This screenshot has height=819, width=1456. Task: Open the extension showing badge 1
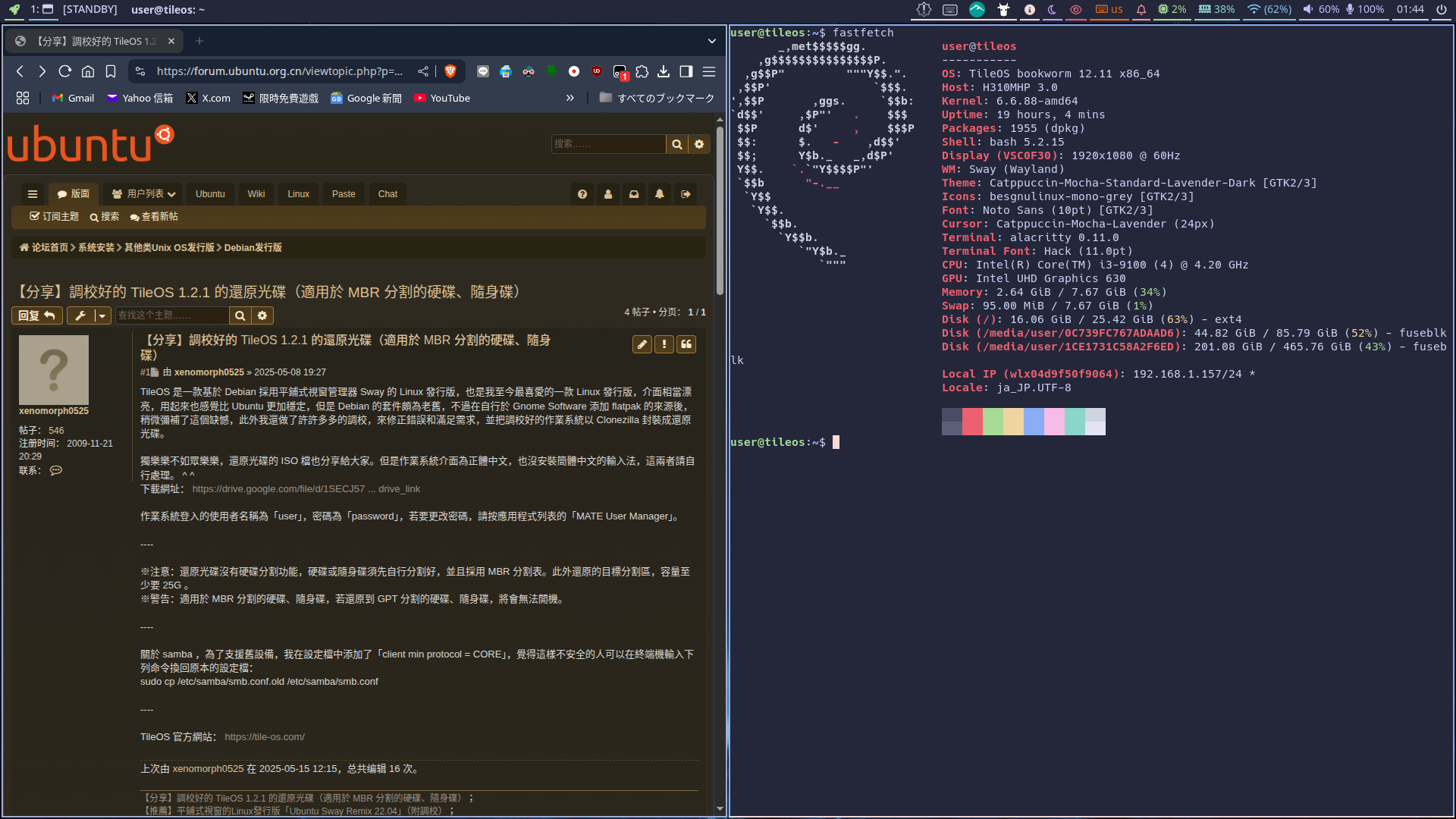click(x=620, y=72)
